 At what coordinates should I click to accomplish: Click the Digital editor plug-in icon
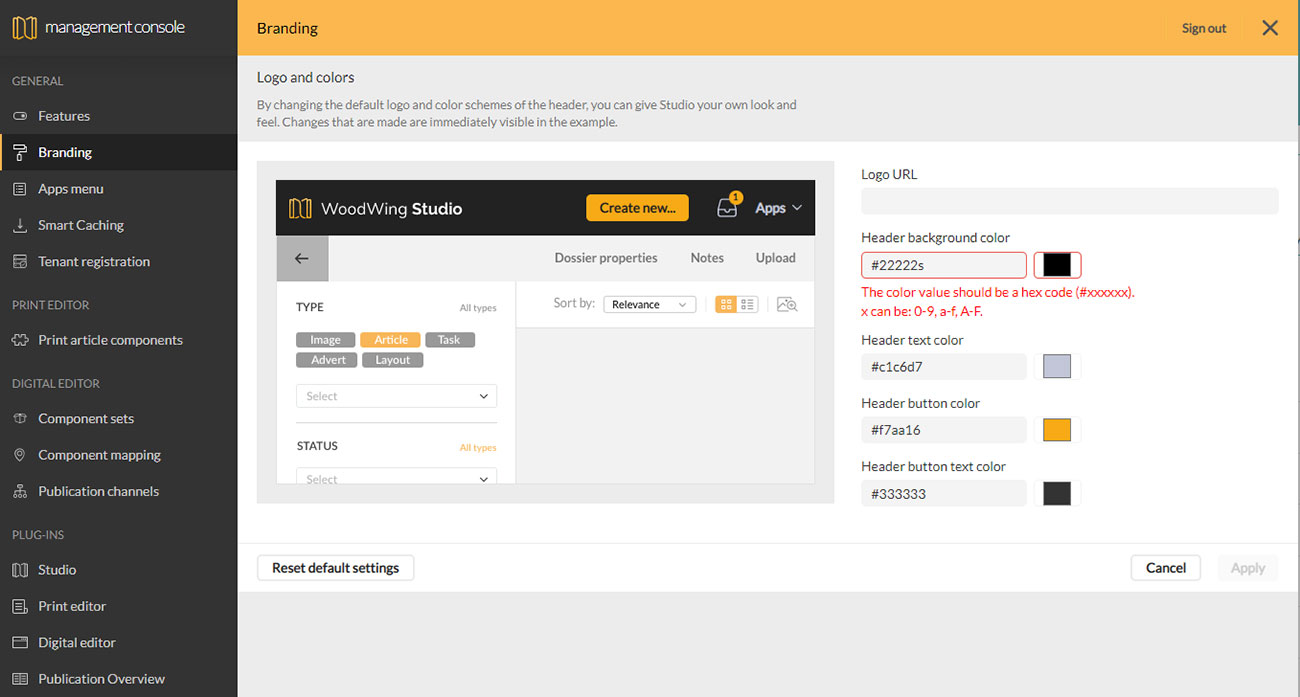tap(20, 642)
